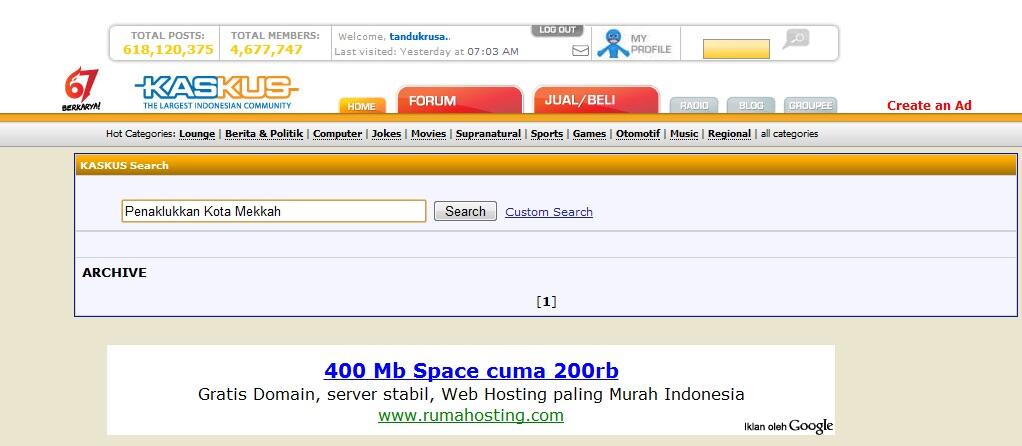This screenshot has height=446, width=1022.
Task: Click the TOTAL POSTS count 618,120,375
Action: pyautogui.click(x=168, y=50)
